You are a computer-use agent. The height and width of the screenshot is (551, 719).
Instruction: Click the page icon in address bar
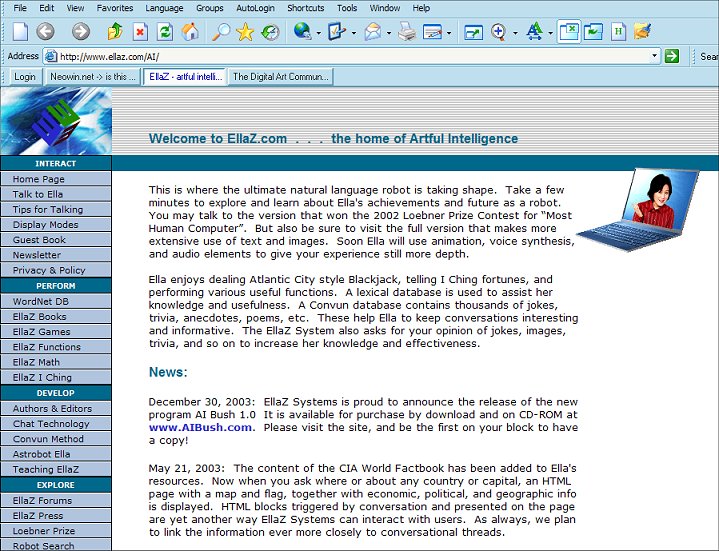[51, 56]
